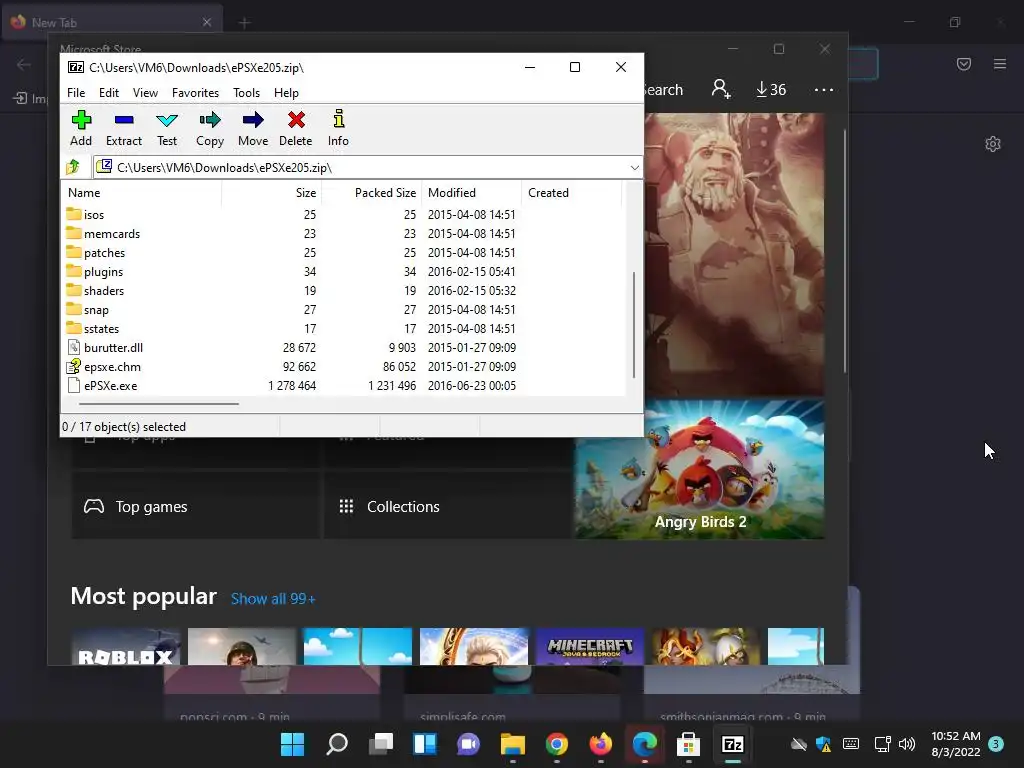
Task: Run the Test archive tool
Action: [x=167, y=128]
